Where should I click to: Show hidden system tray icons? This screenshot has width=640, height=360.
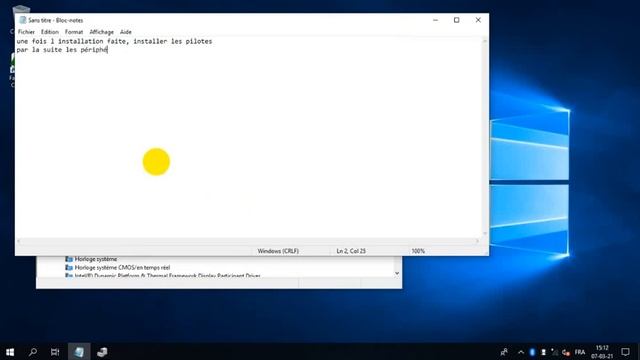click(x=521, y=352)
